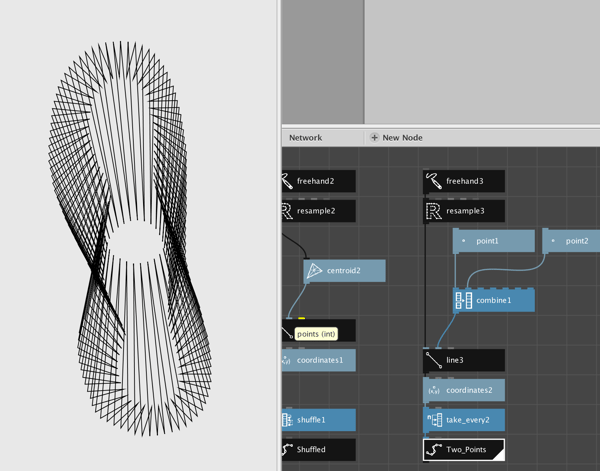This screenshot has height=471, width=600.
Task: Click the plus icon beside New Node
Action: [374, 137]
